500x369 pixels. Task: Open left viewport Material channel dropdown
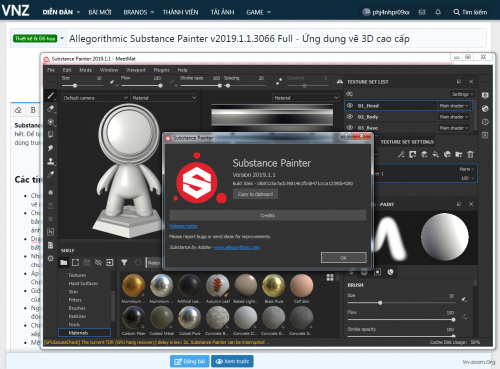point(164,98)
